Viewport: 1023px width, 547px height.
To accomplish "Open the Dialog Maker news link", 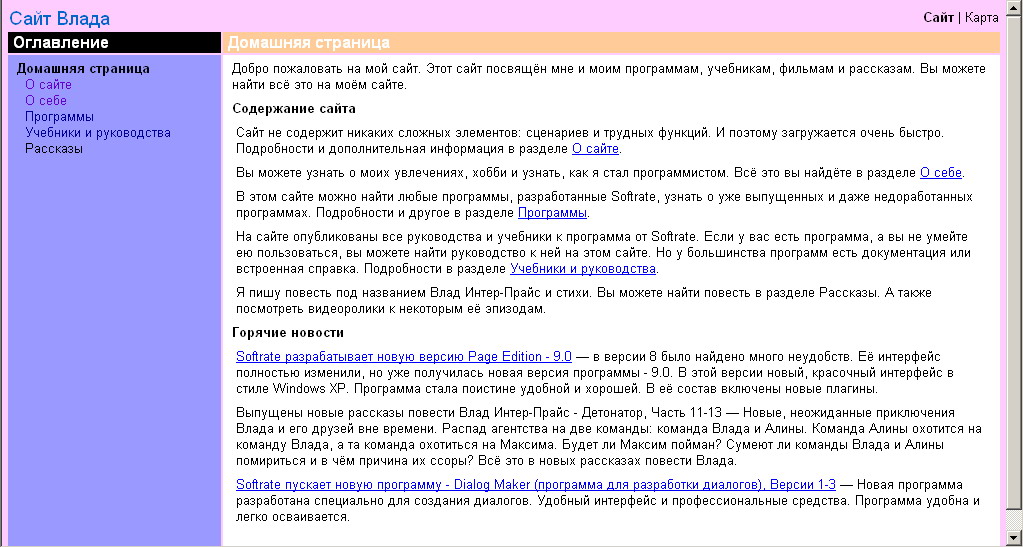I will [x=535, y=484].
